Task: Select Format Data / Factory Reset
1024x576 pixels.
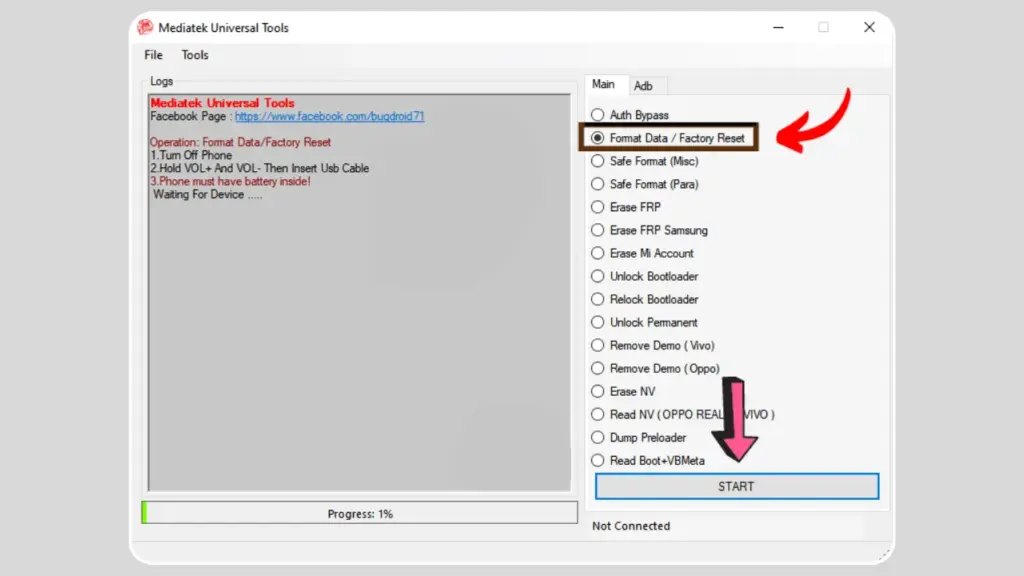Action: coord(598,138)
